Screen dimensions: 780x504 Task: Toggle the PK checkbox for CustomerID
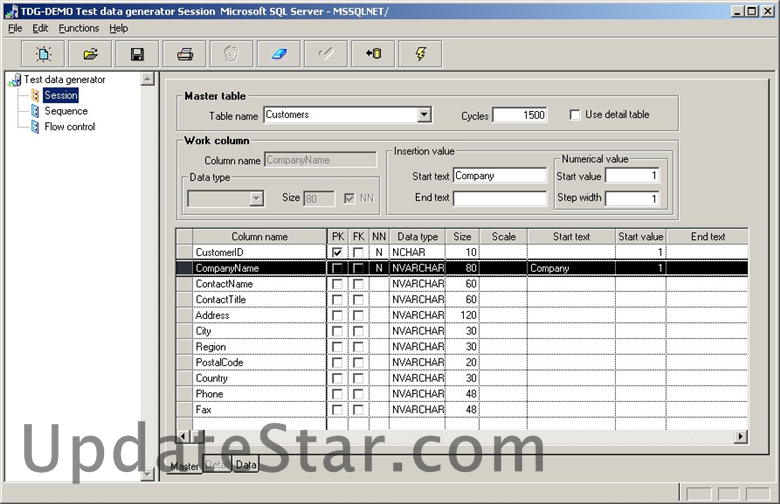click(x=337, y=252)
